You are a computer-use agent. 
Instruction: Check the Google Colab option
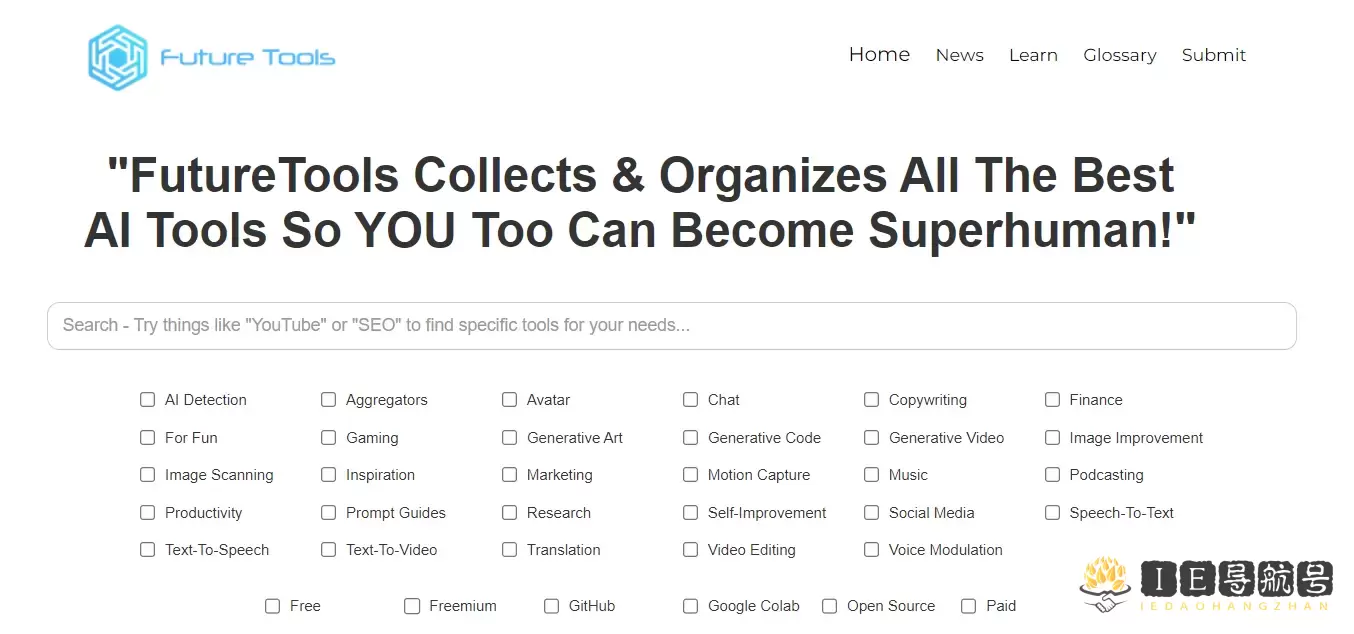pos(690,606)
